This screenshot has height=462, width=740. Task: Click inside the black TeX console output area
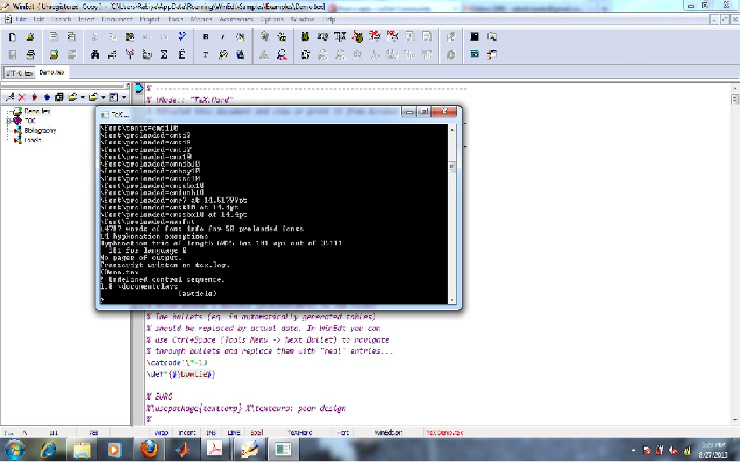coord(274,214)
